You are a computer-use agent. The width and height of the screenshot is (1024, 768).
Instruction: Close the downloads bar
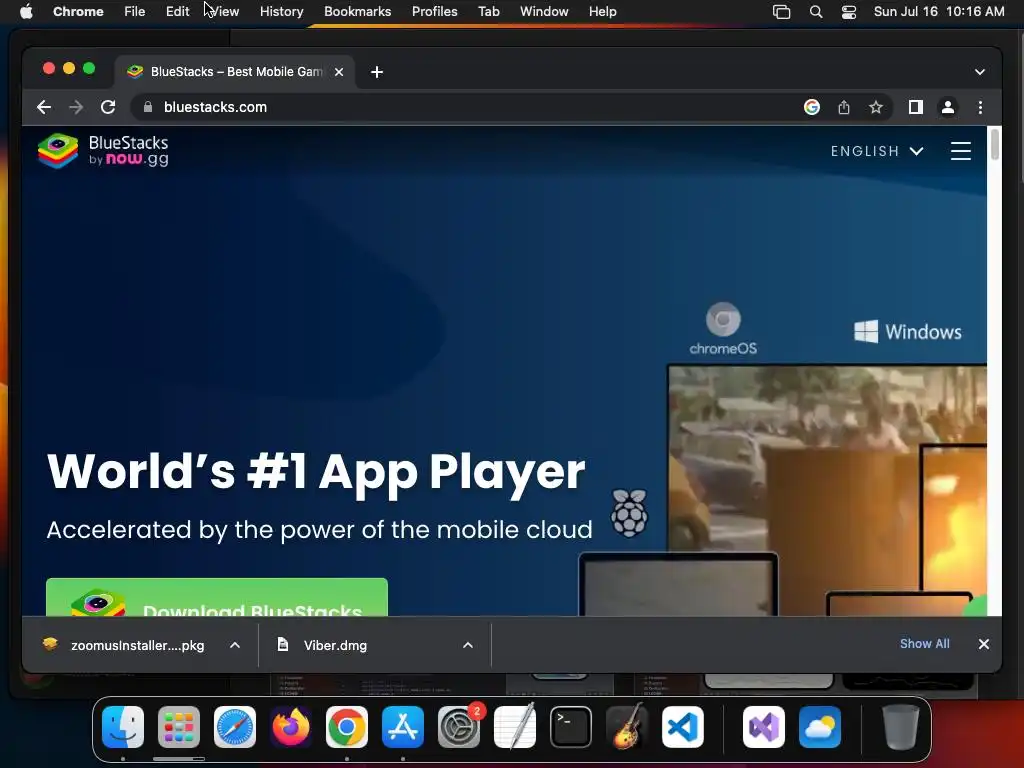984,644
